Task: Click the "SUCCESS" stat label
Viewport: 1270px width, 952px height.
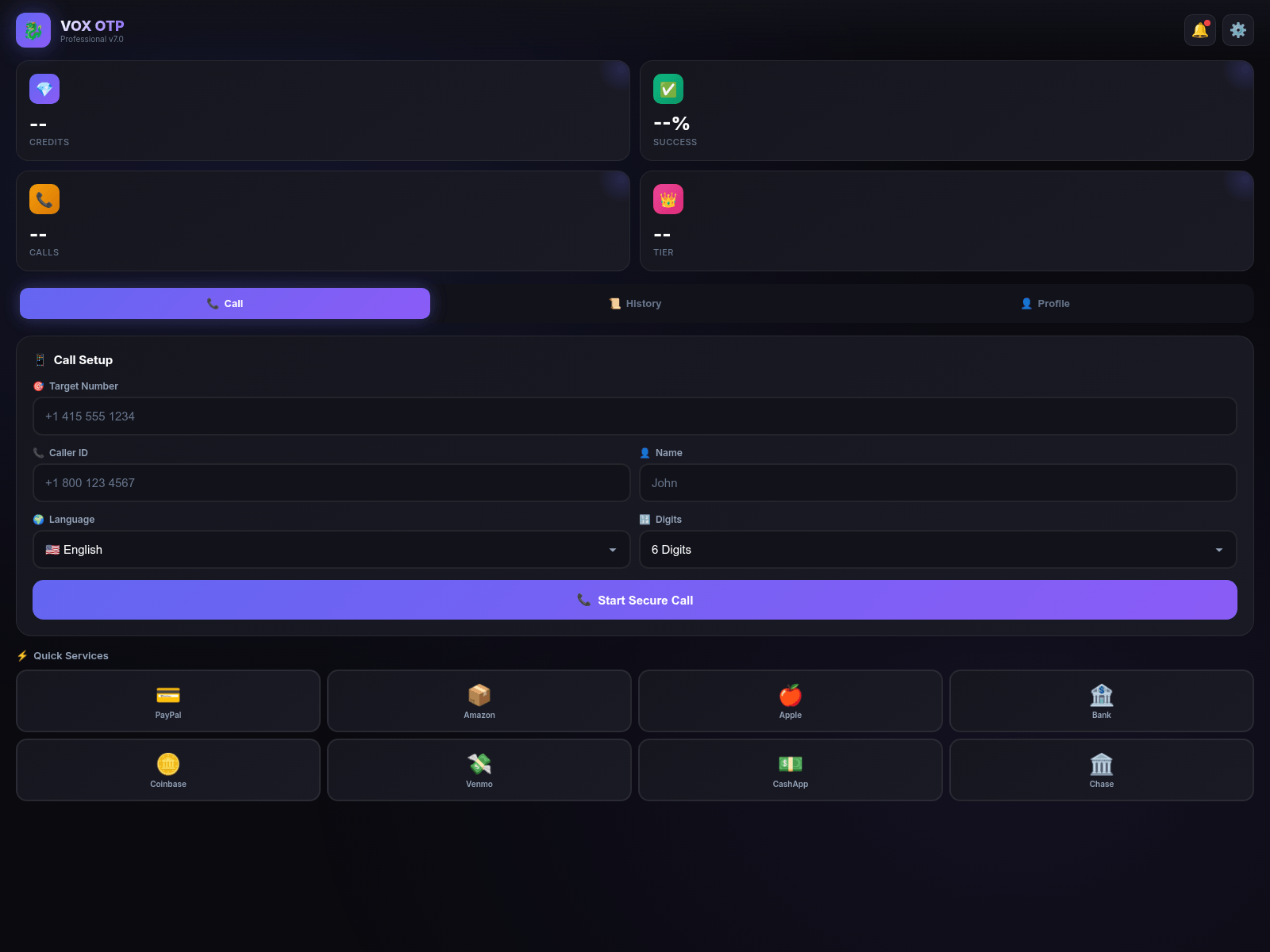Action: 675,142
